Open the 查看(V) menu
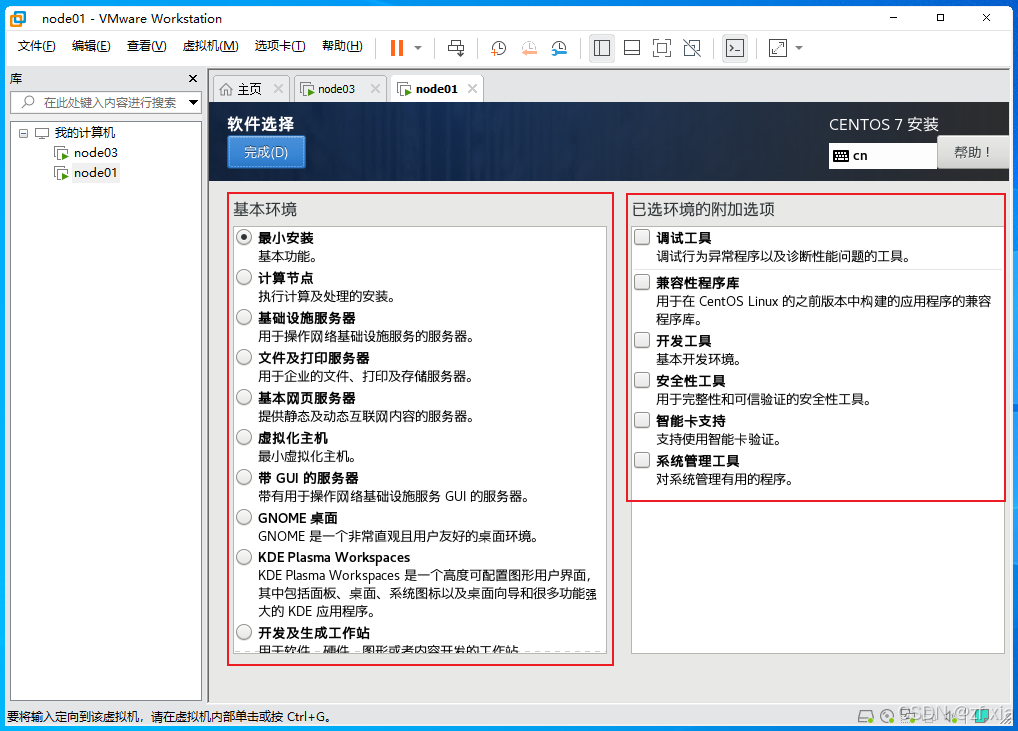Viewport: 1018px width, 731px height. (x=146, y=46)
